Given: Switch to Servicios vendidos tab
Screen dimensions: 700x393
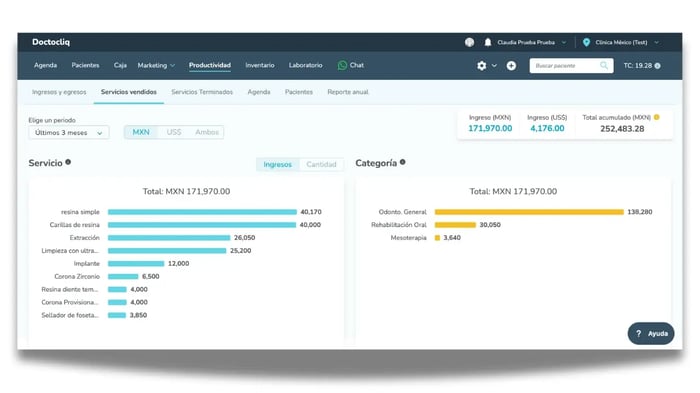Looking at the screenshot, I should 129,92.
